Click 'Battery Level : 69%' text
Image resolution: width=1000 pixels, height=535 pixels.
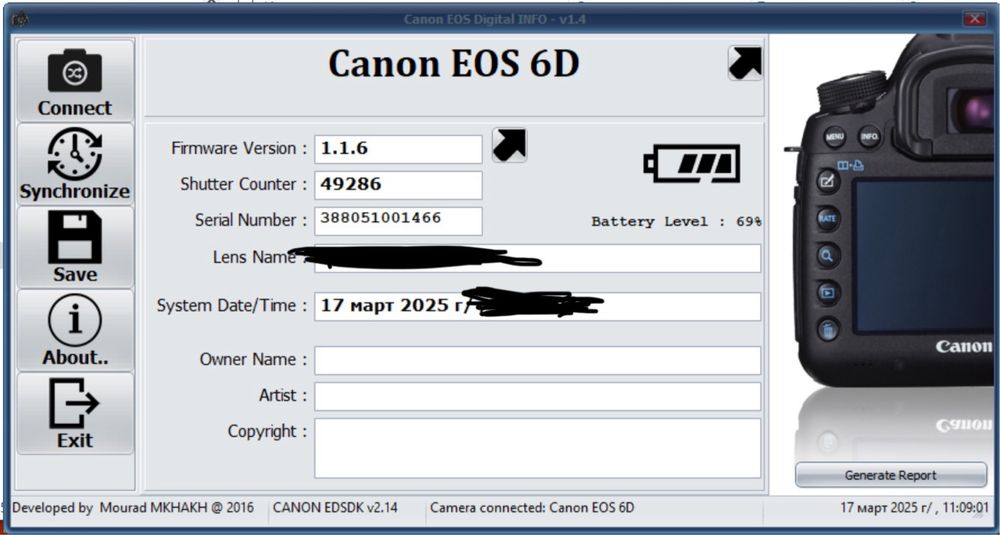(x=676, y=222)
